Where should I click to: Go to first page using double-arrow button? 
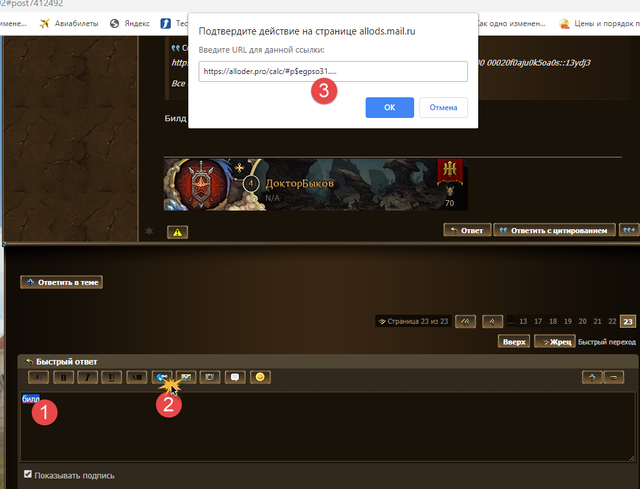point(466,321)
